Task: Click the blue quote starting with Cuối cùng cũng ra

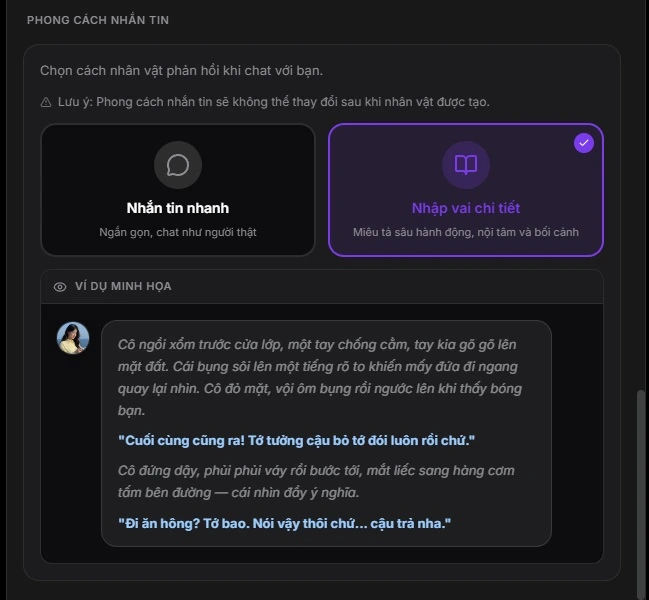Action: 296,441
